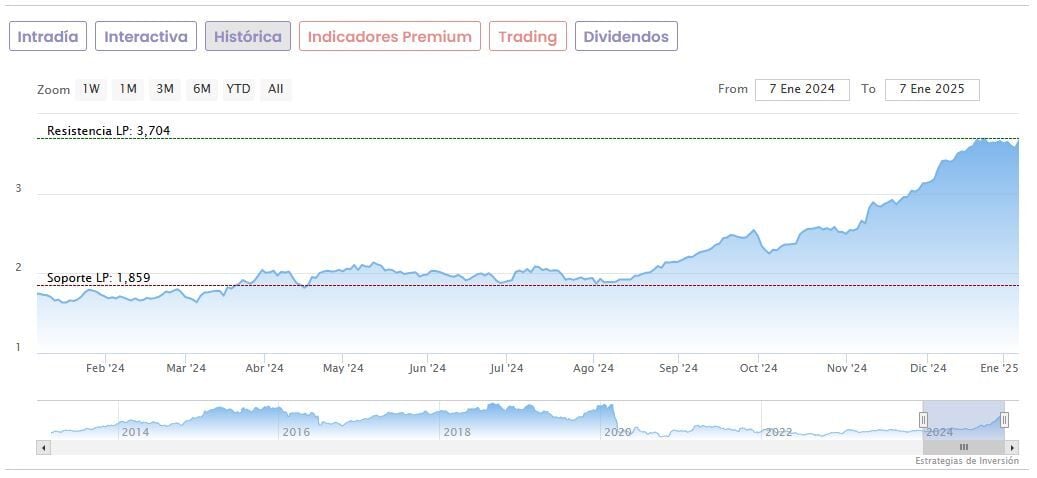The width and height of the screenshot is (1037, 478).
Task: Open the Interactiva tab
Action: click(146, 37)
